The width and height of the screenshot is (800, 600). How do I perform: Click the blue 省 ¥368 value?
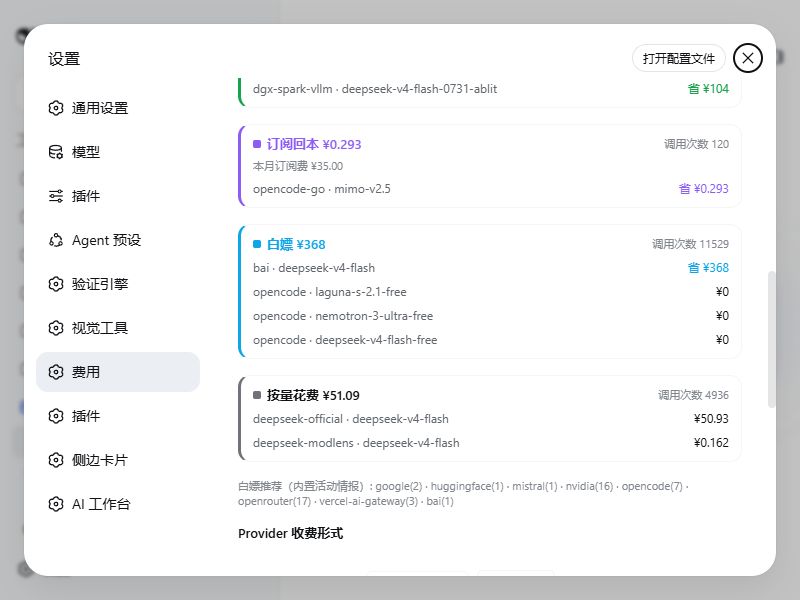(x=708, y=268)
